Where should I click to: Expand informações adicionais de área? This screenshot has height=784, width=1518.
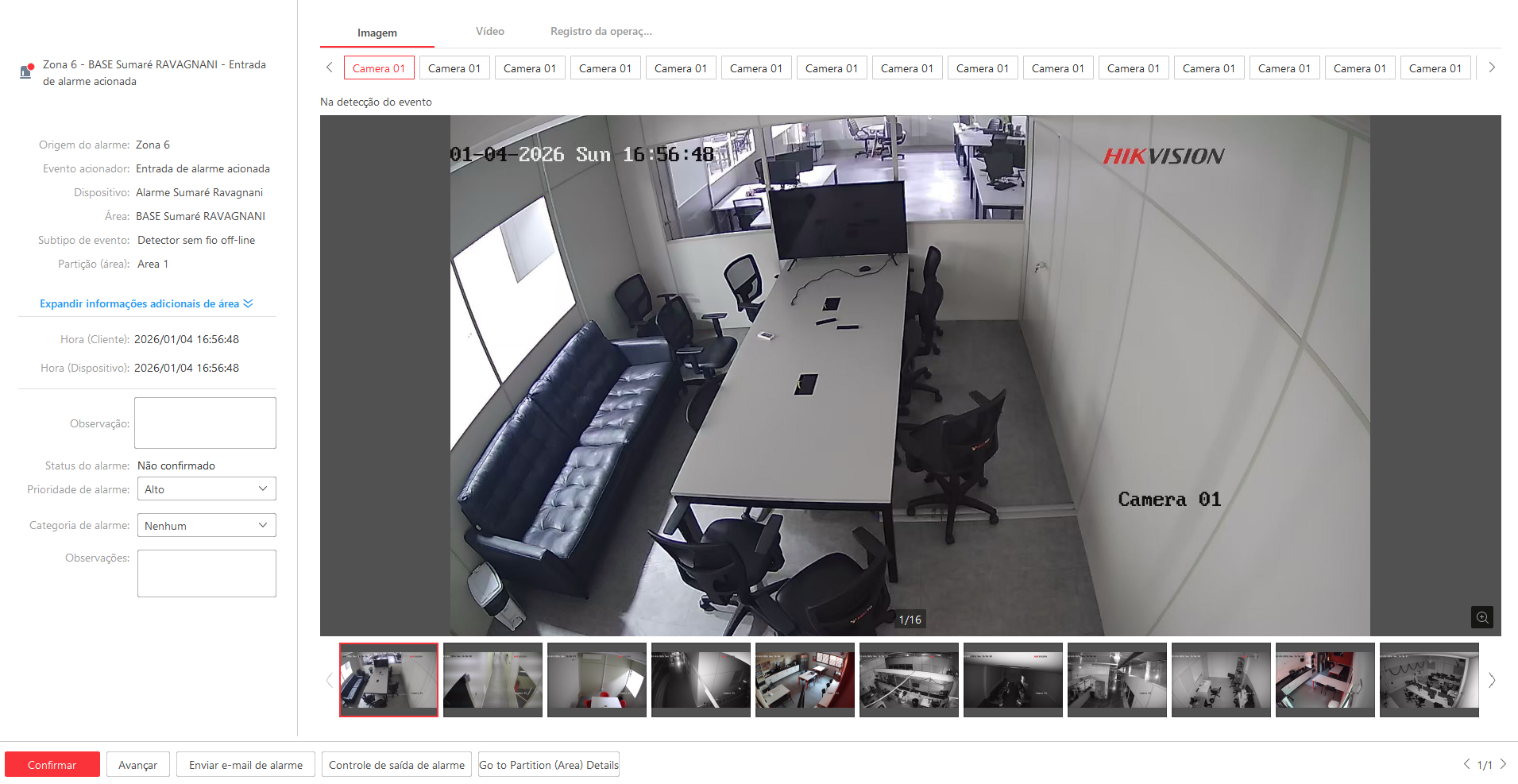click(x=146, y=303)
